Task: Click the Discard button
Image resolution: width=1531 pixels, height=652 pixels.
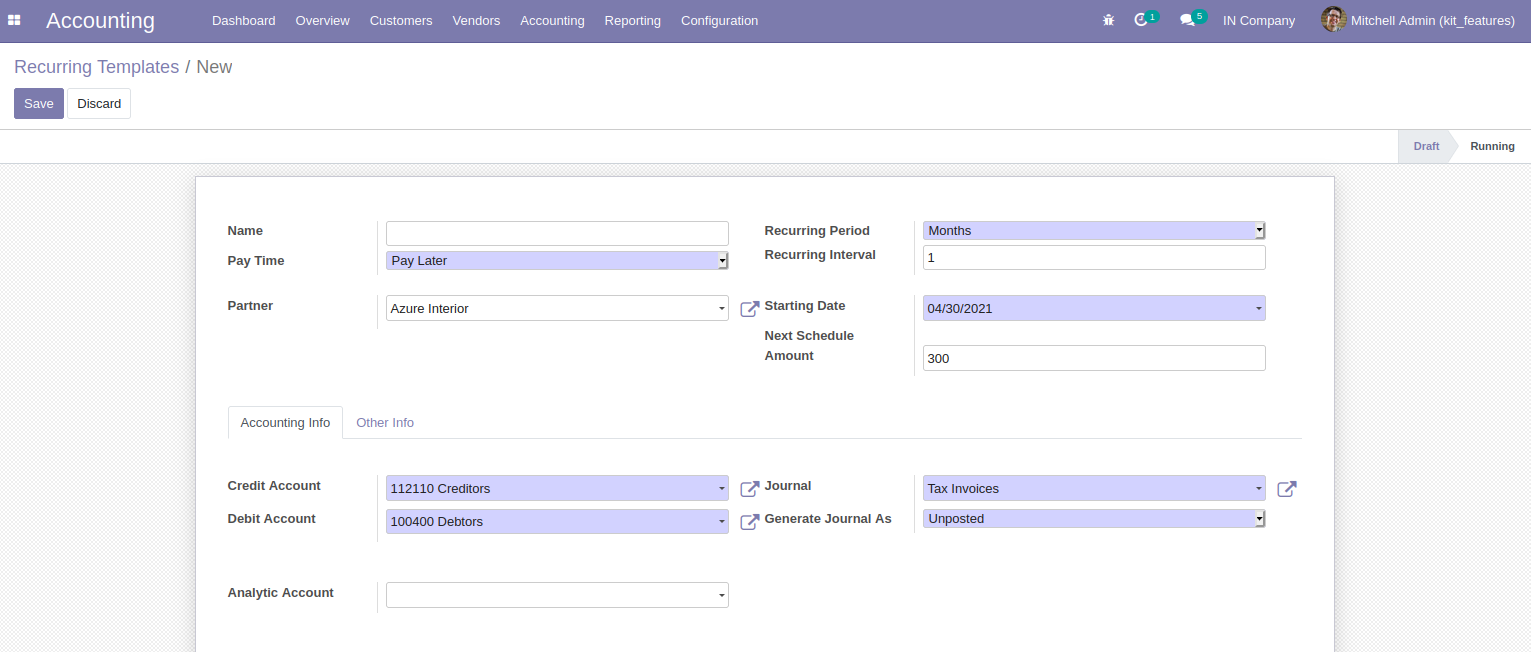Action: tap(99, 104)
